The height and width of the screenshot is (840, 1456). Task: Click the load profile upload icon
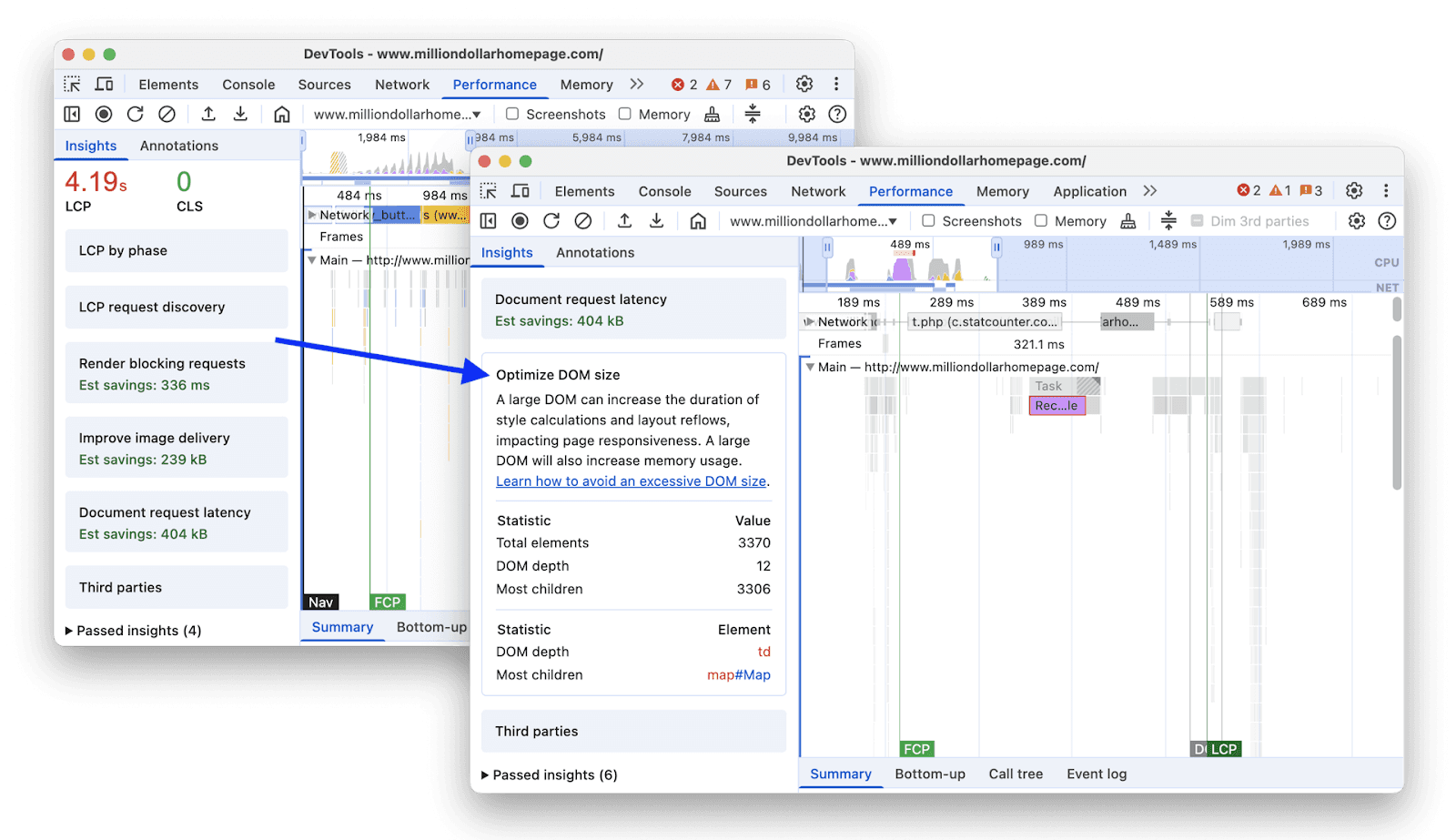pos(624,220)
